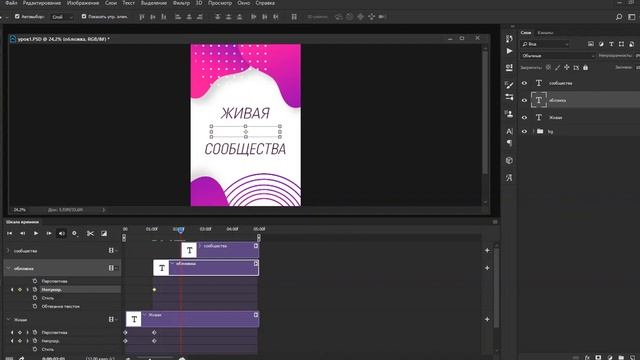Filter layers by adjustment layers icon
640x360 pixels.
(601, 44)
